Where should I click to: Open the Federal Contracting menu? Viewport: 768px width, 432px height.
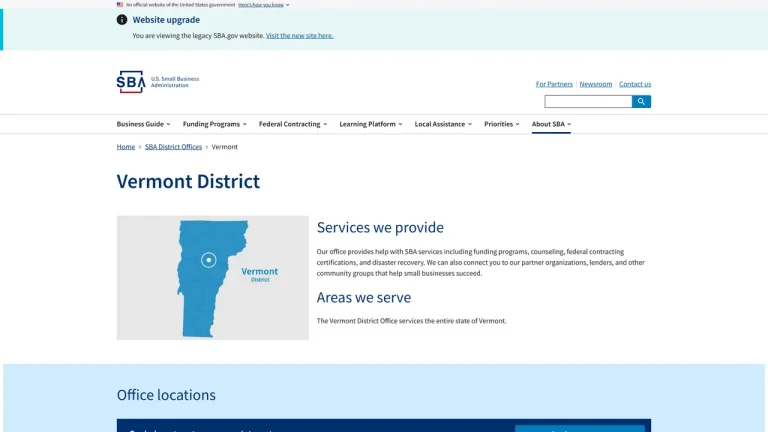(x=293, y=124)
